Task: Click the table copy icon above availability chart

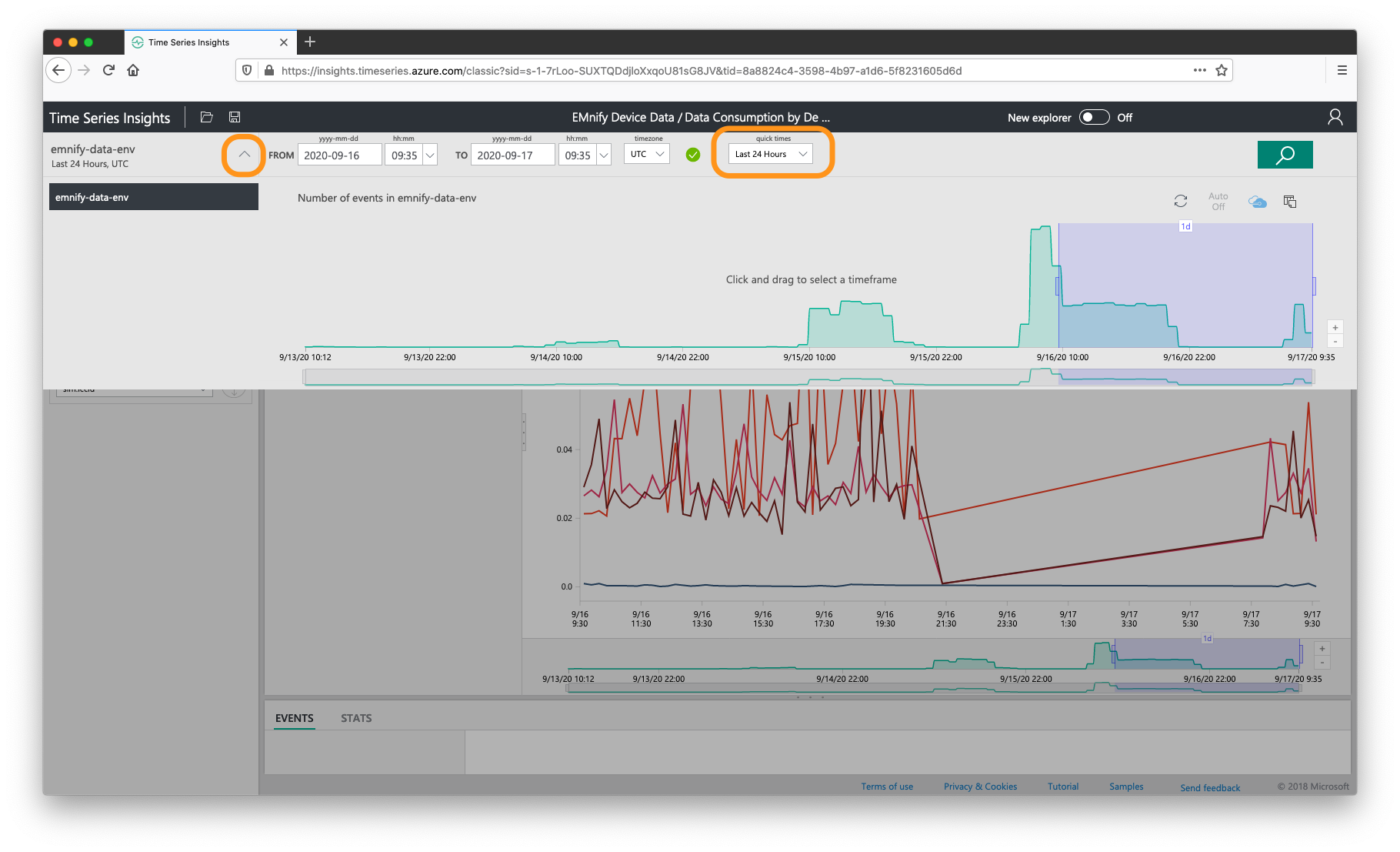Action: (1290, 202)
